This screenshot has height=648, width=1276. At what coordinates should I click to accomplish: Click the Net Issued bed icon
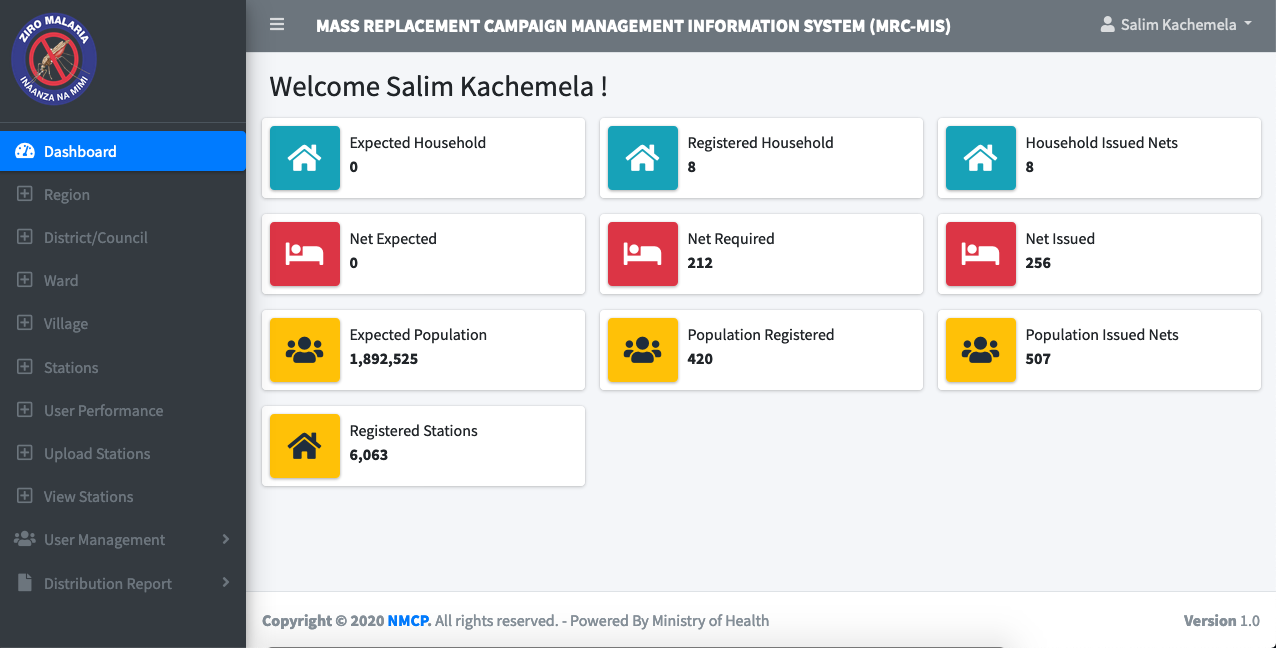981,254
